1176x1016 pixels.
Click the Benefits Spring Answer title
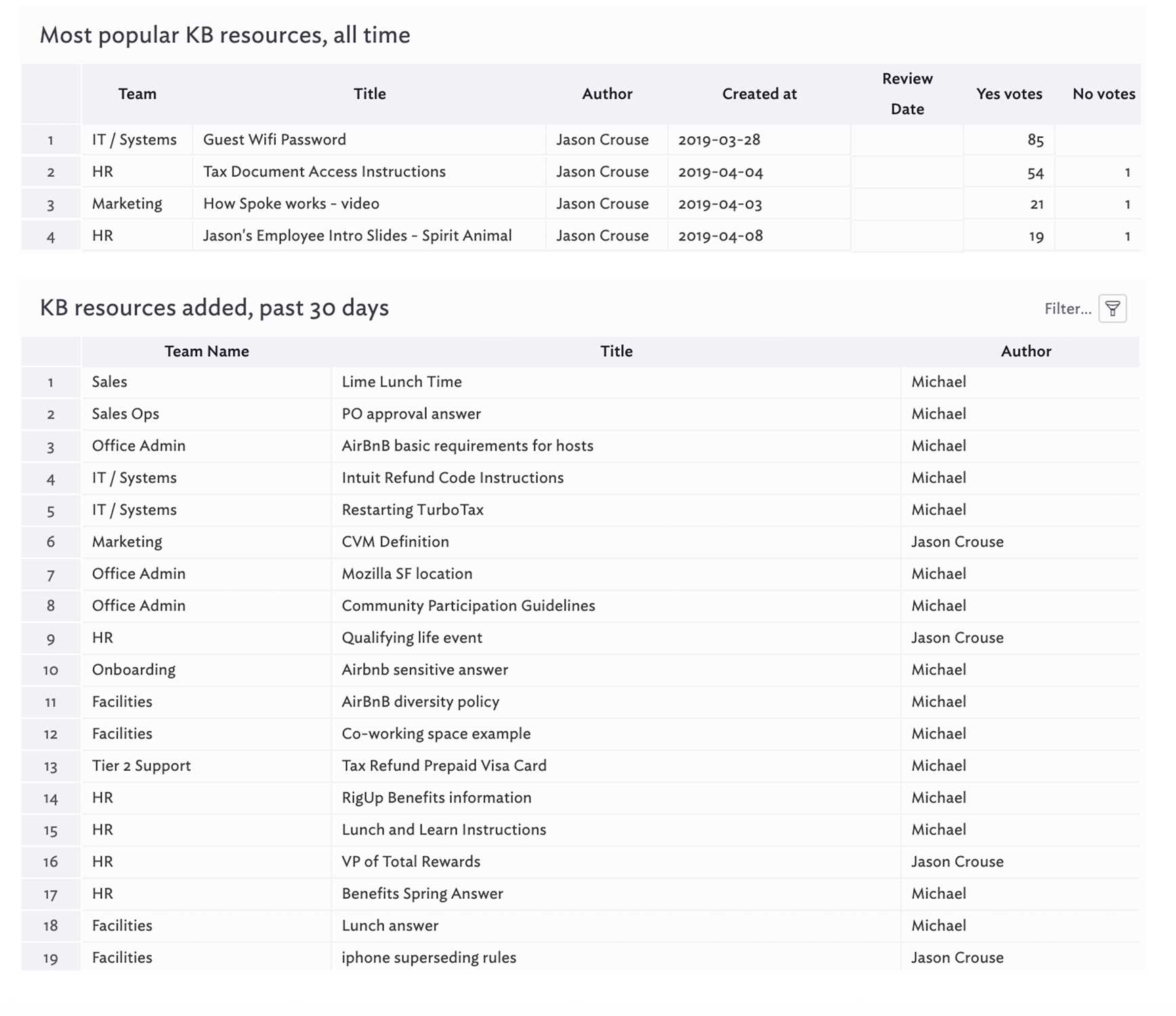tap(422, 894)
